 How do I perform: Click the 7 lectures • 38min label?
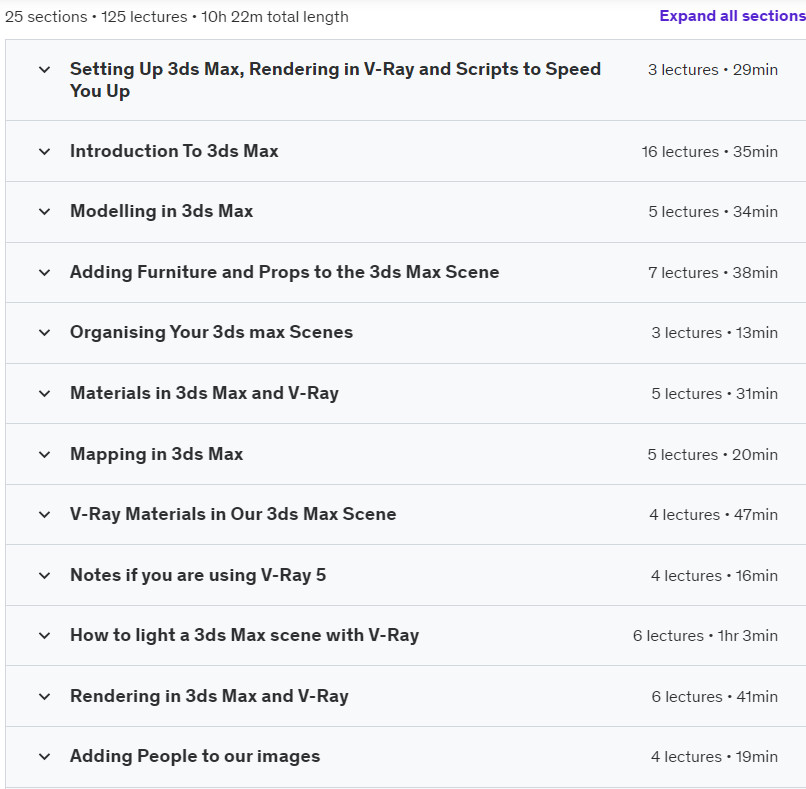pos(713,272)
